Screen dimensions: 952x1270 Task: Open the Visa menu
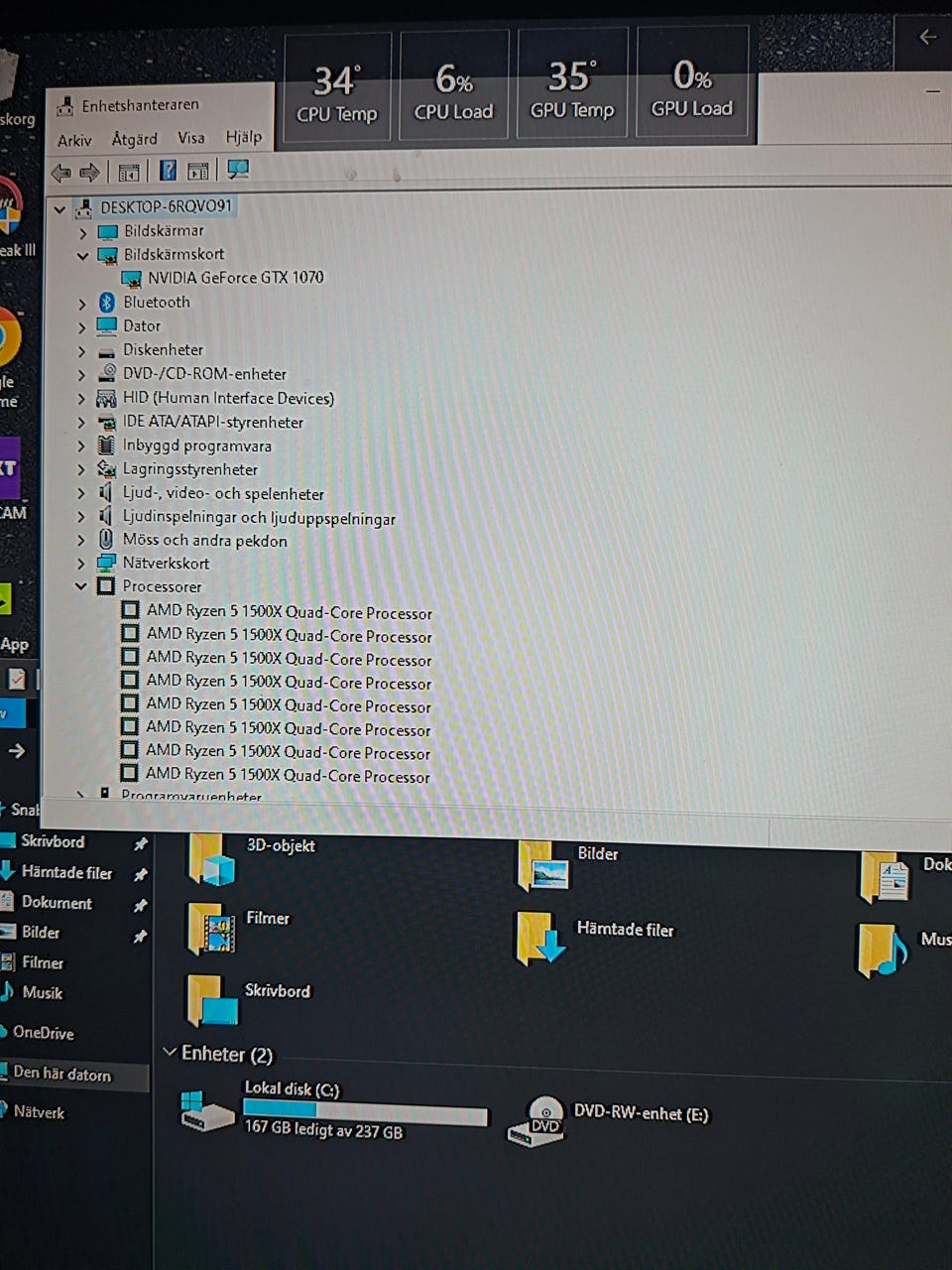[x=191, y=138]
